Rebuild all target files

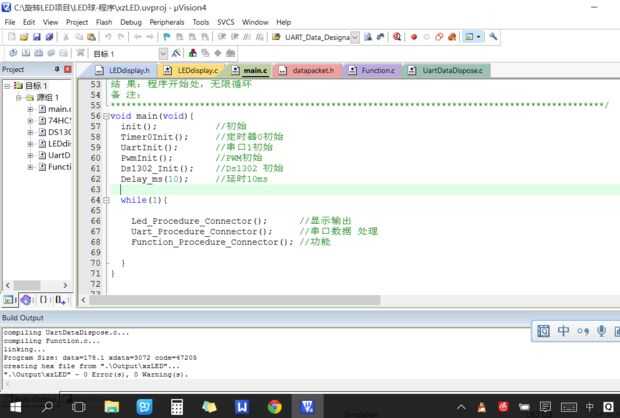click(x=38, y=53)
